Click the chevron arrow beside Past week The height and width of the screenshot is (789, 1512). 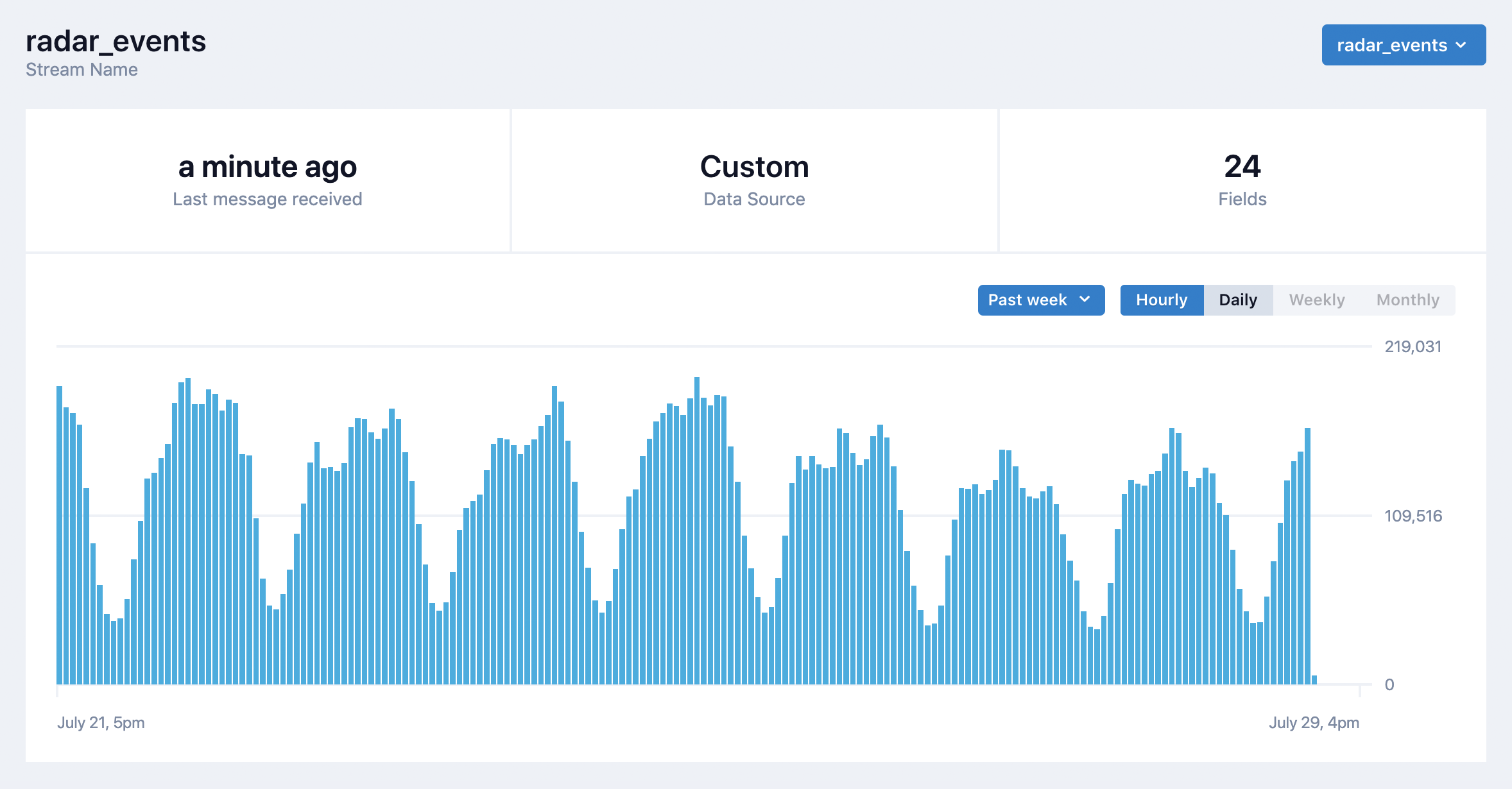[x=1085, y=300]
